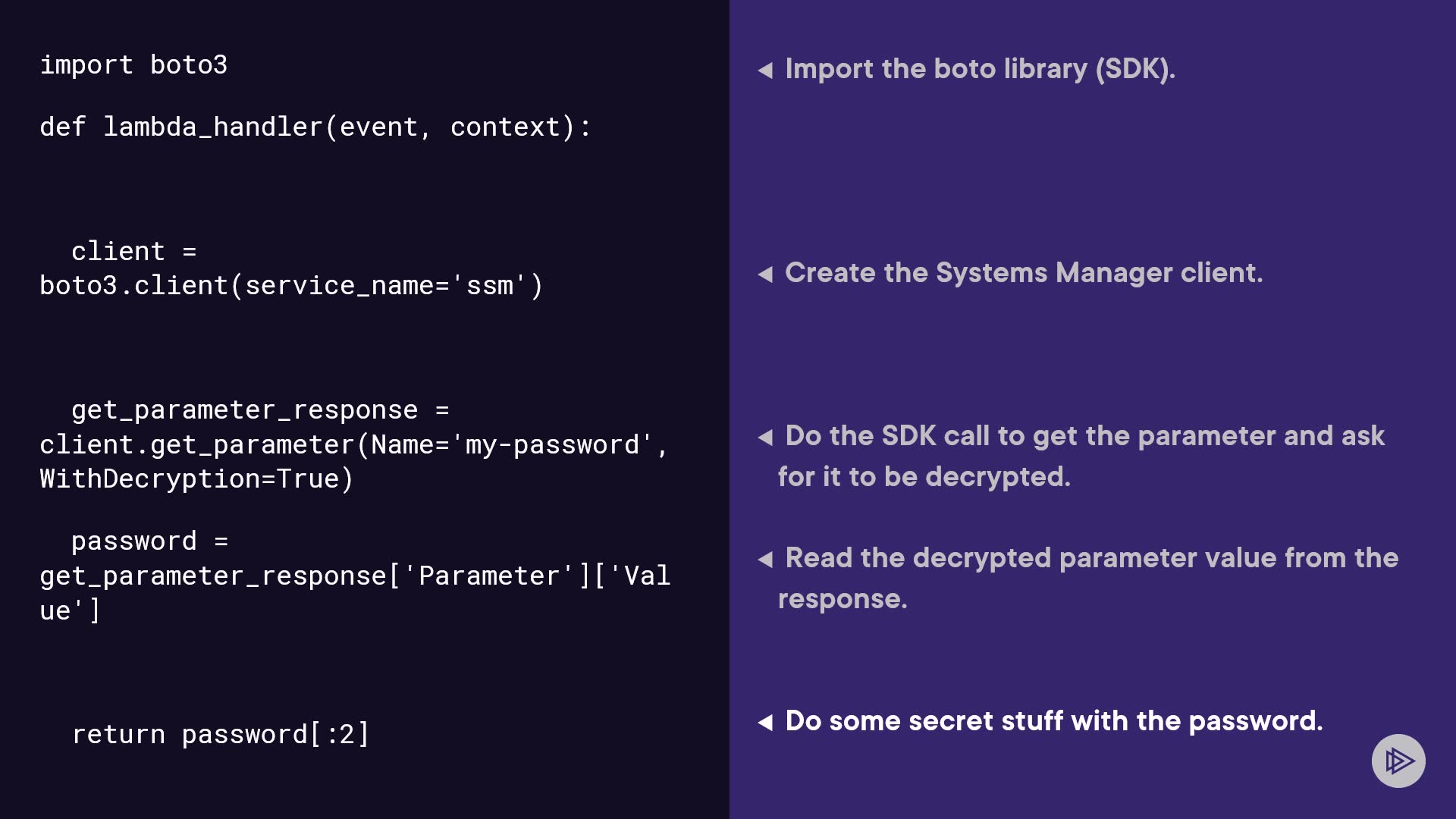1456x819 pixels.
Task: Click the Pluralsight play logo icon
Action: (1398, 761)
